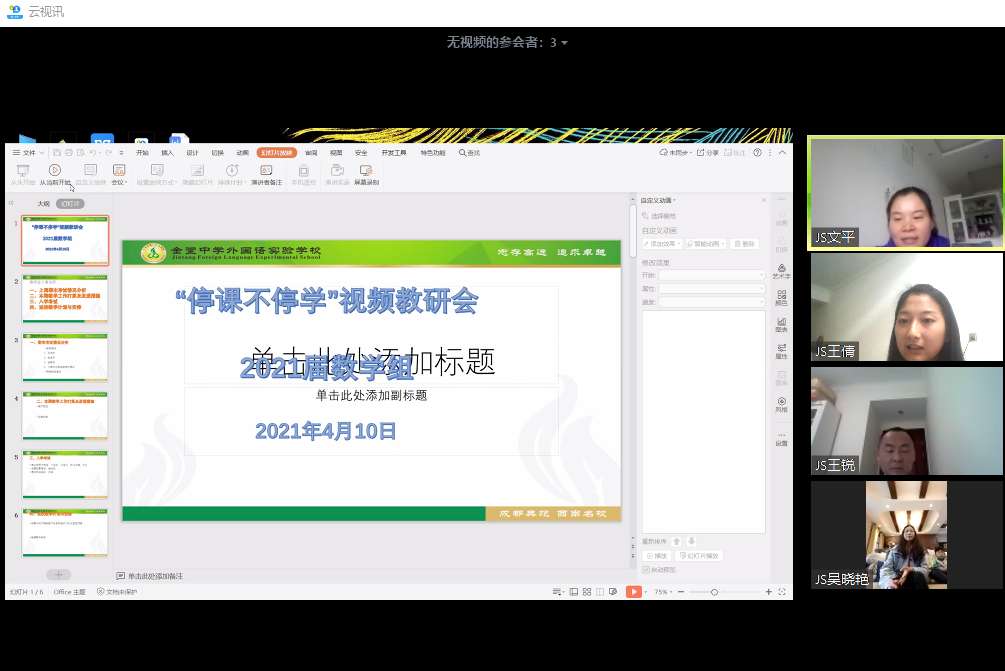Open the Review ribbon tab
The width and height of the screenshot is (1005, 671).
(311, 153)
